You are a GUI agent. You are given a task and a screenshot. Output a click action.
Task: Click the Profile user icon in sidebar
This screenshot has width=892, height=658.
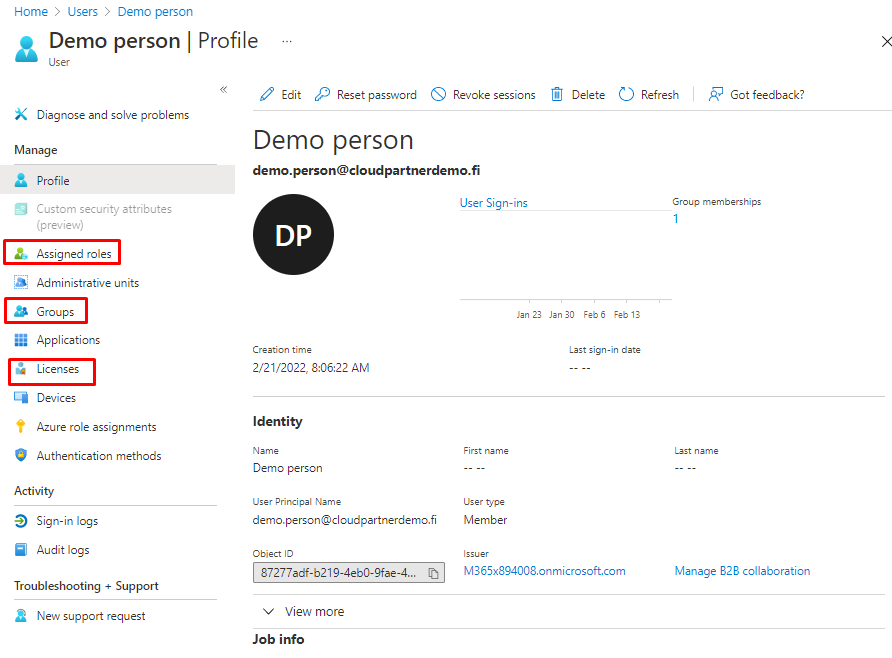pos(21,180)
